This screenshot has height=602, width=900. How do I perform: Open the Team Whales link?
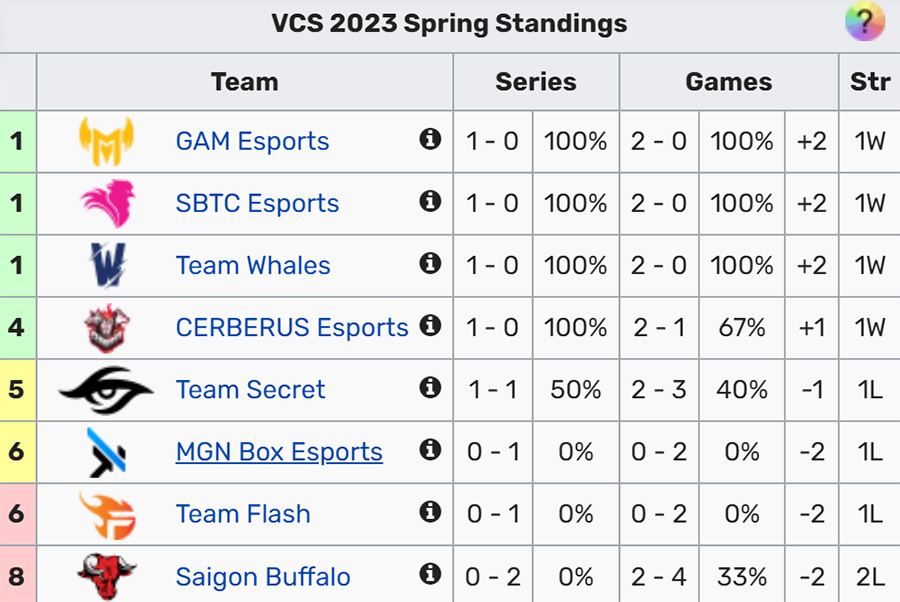253,265
